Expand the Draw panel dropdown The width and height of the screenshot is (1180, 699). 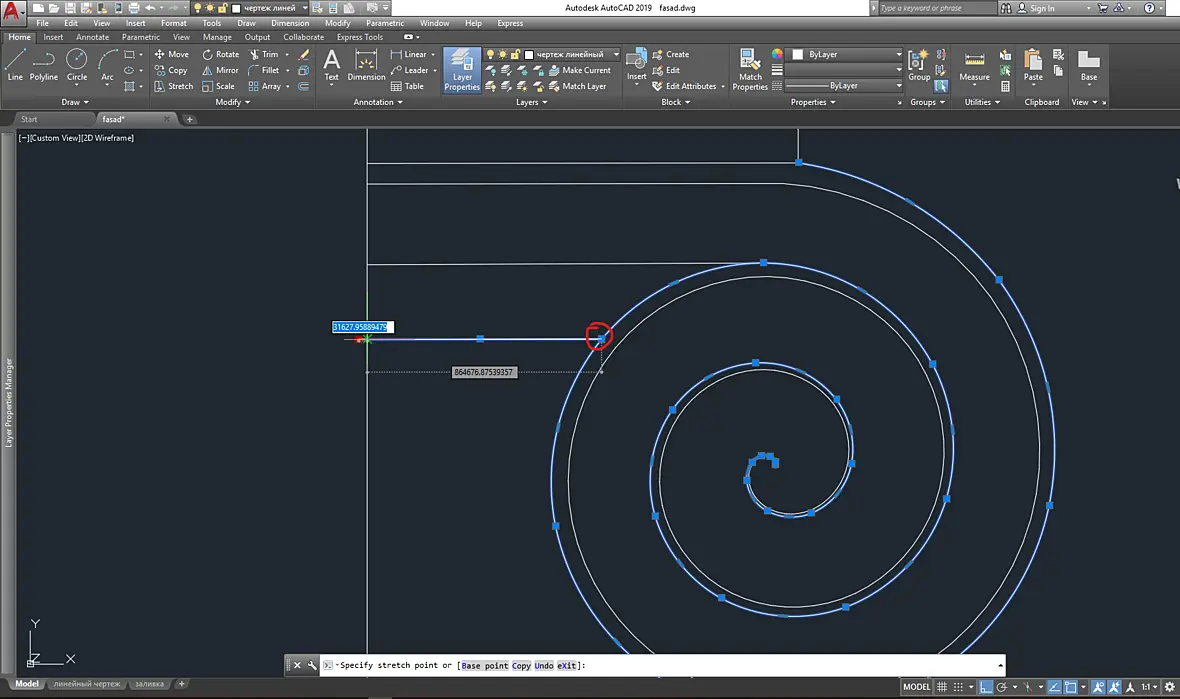pos(75,102)
